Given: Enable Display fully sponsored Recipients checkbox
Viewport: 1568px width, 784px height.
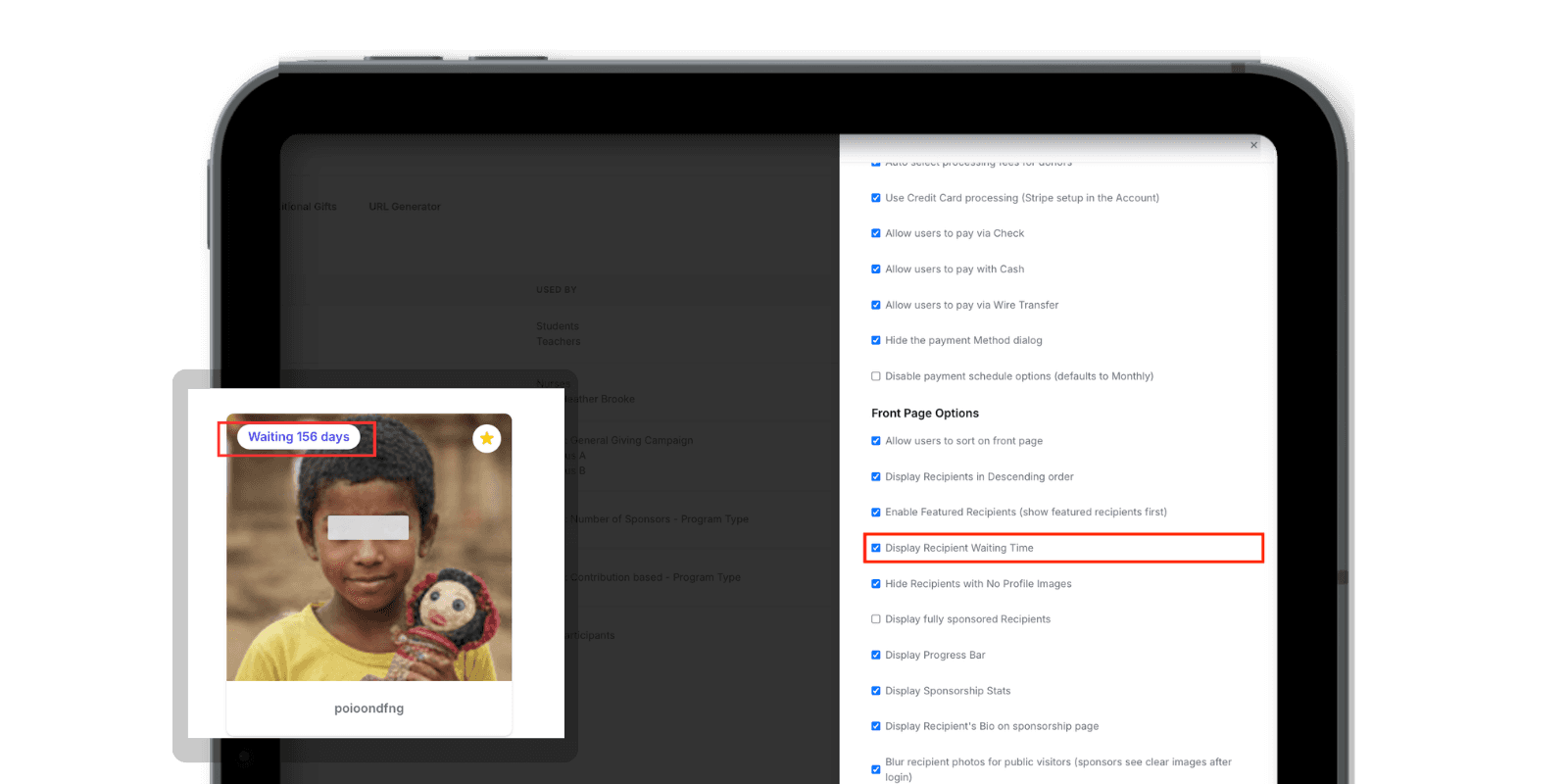Looking at the screenshot, I should [876, 619].
